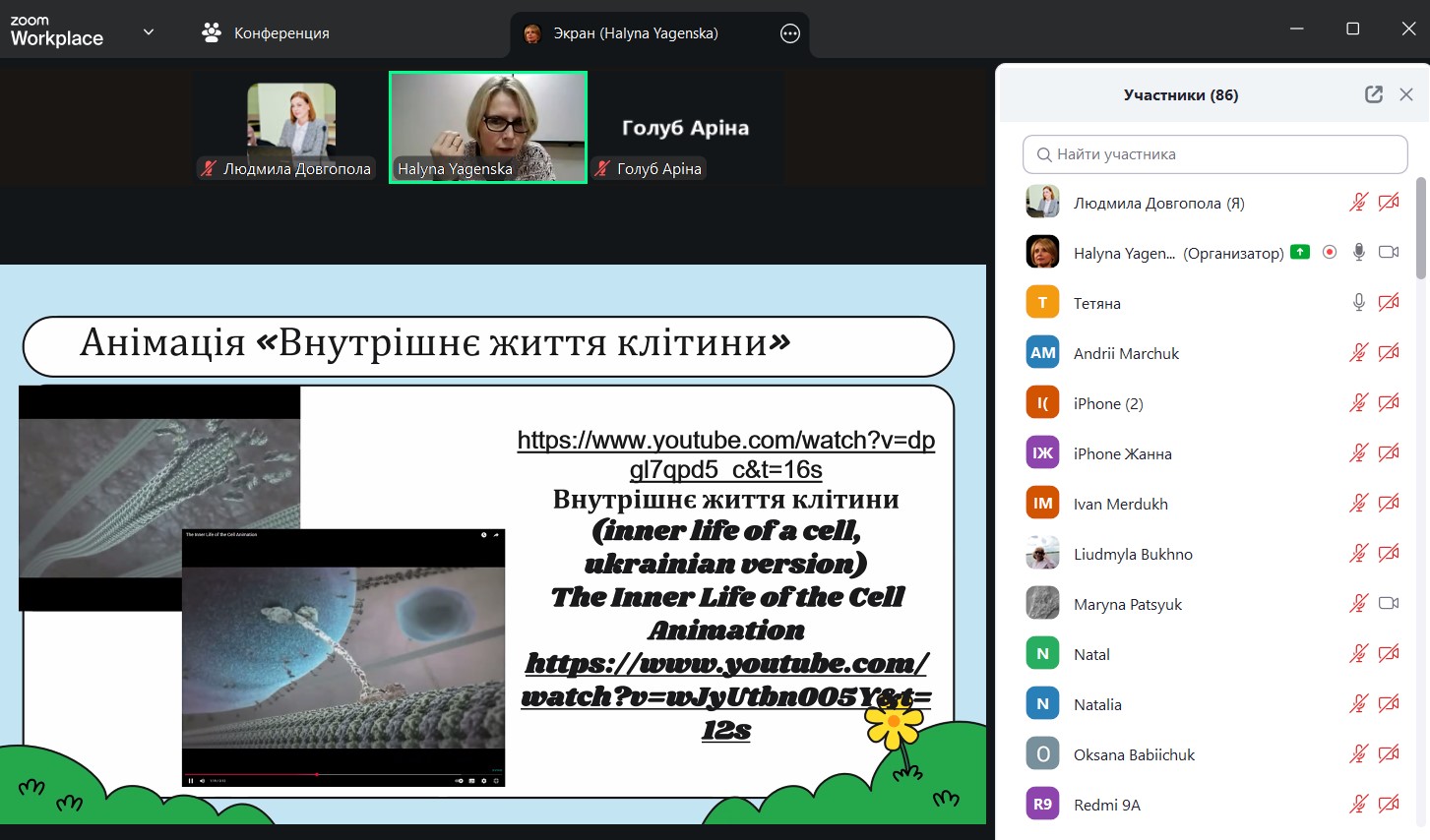The width and height of the screenshot is (1430, 840).
Task: Select Halyna Yagenska's video thumbnail
Action: 488,127
